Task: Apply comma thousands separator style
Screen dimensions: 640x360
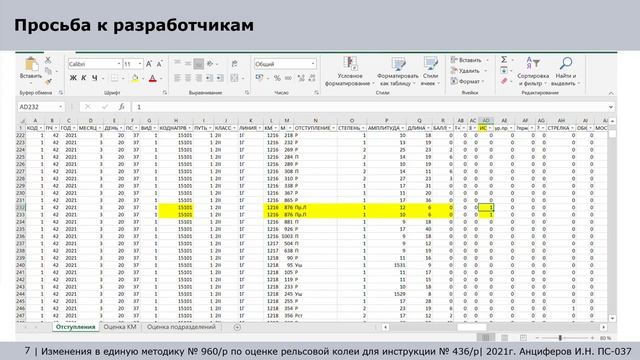Action: 288,78
